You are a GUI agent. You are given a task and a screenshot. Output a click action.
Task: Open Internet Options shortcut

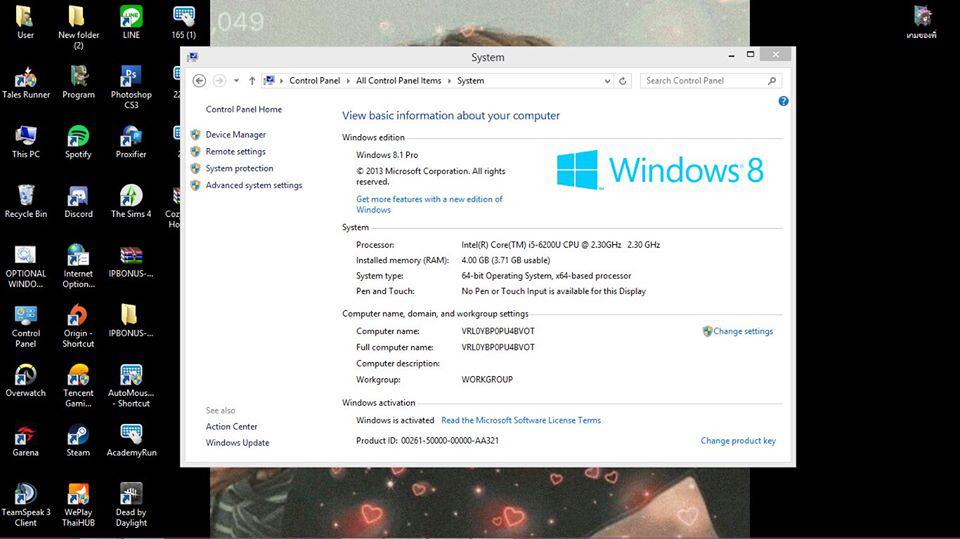tap(78, 266)
